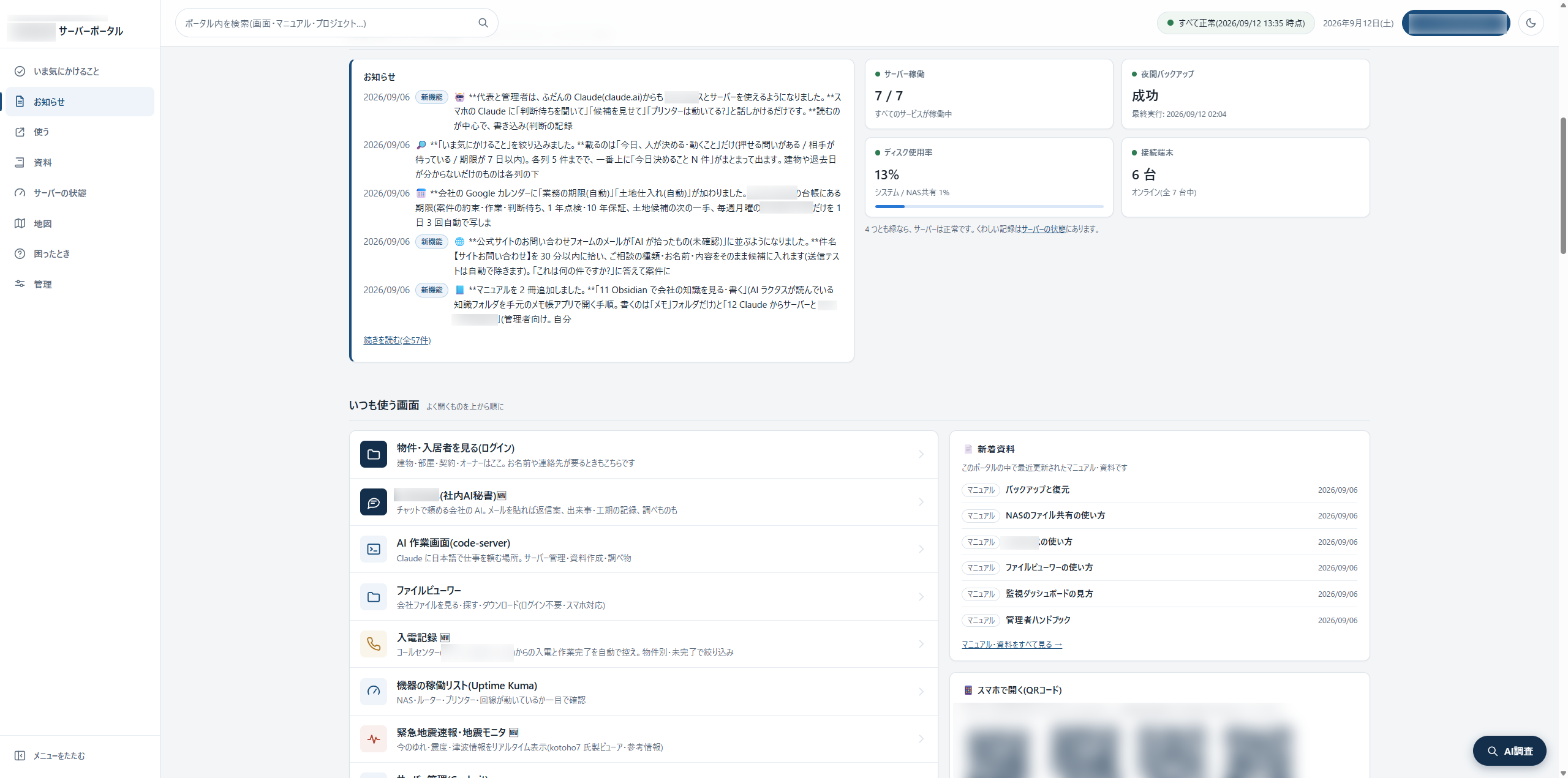
Task: Click the folder icon for 物件・入居者を見る
Action: tap(374, 454)
